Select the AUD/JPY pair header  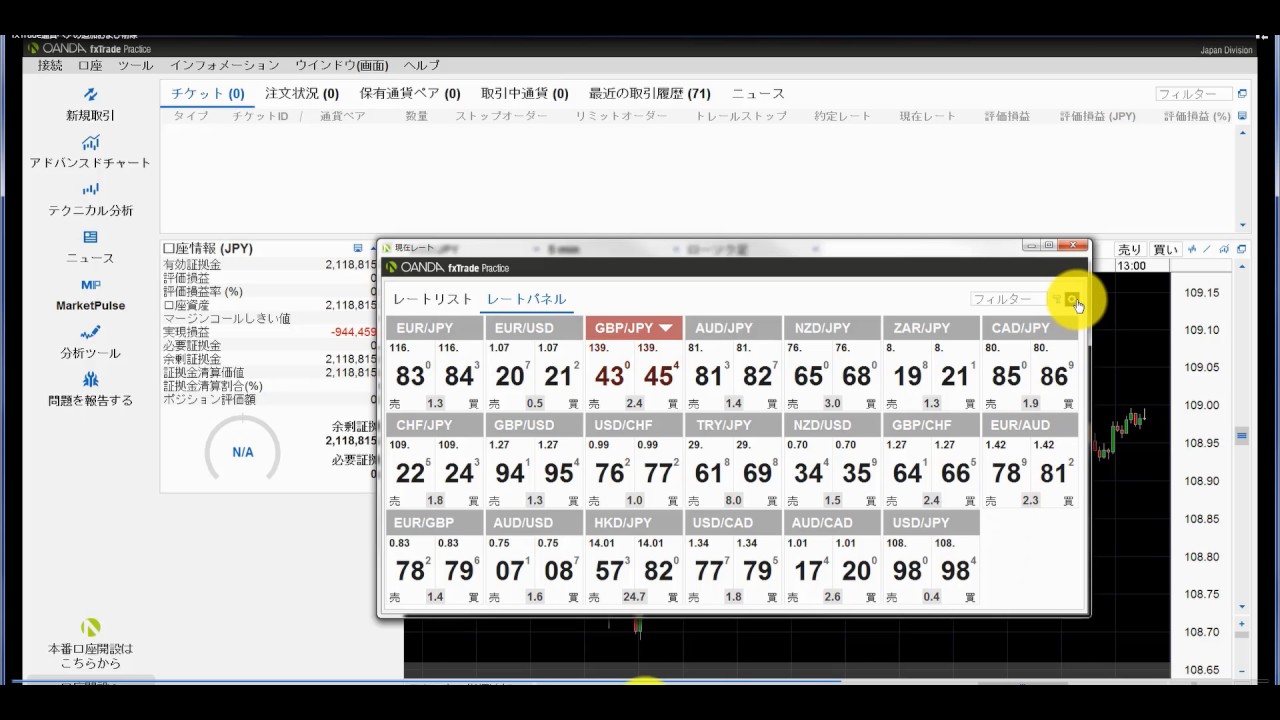(733, 328)
